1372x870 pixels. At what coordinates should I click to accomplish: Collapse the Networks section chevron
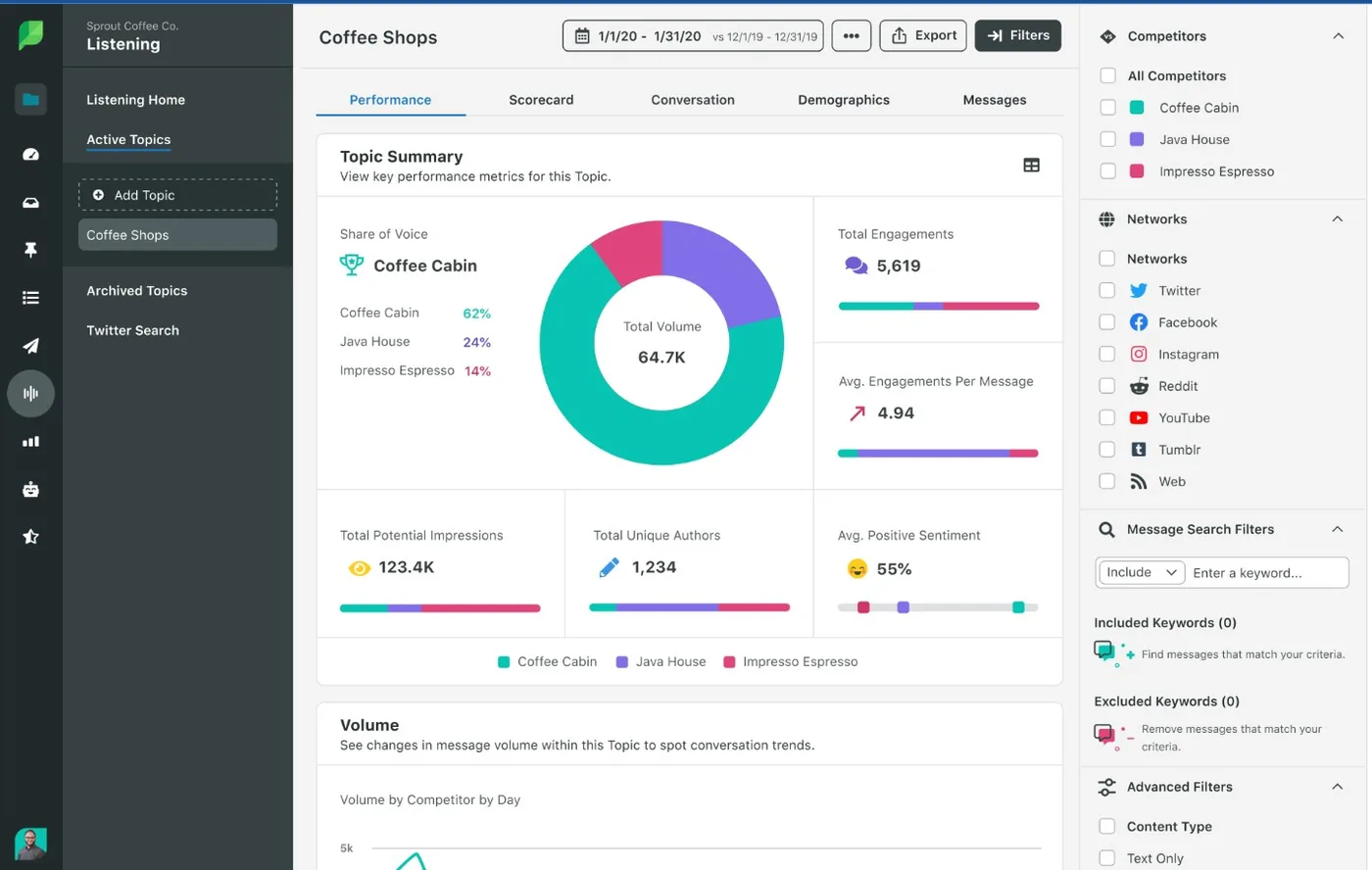[1338, 219]
